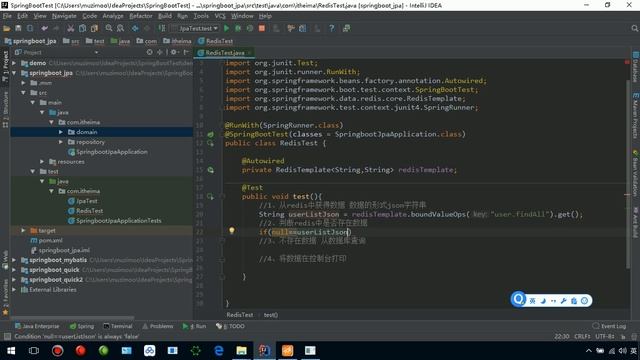
Task: Click the Open folder toolbar icon
Action: pos(7,28)
